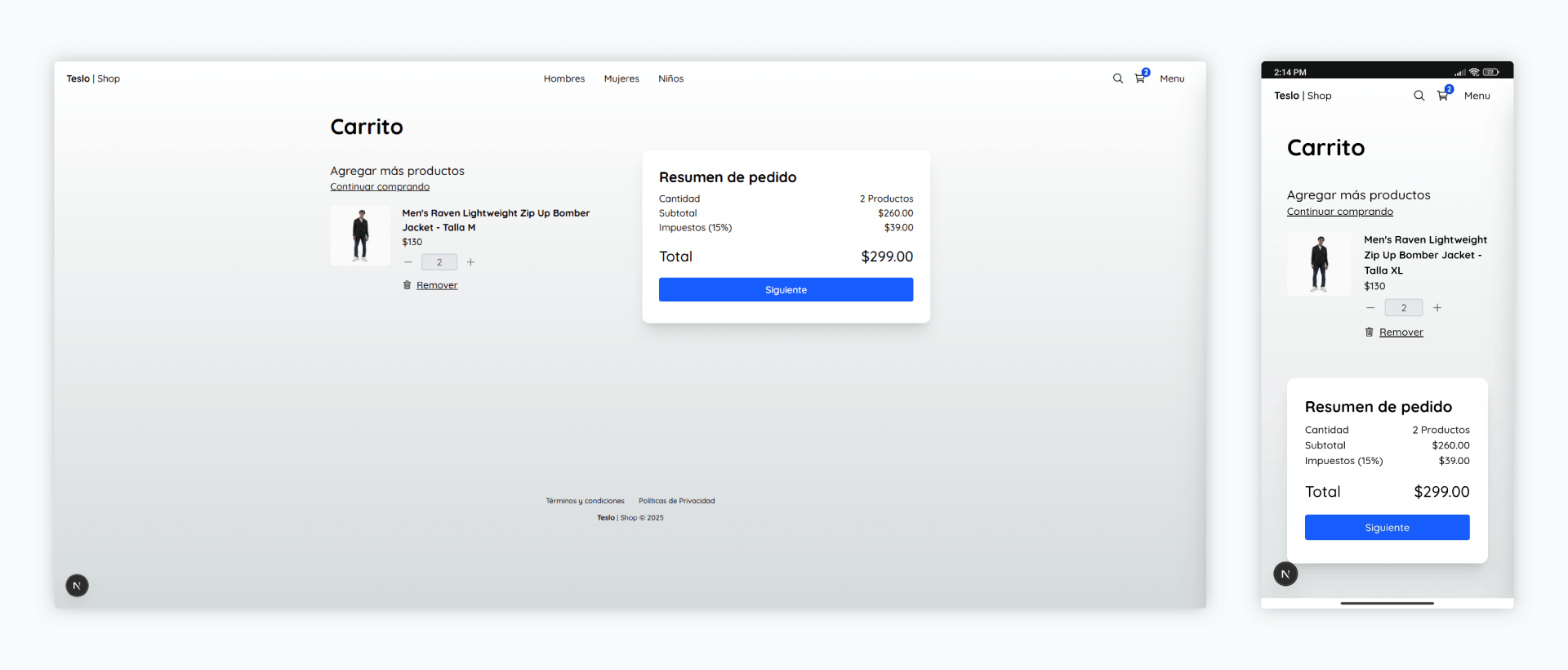Click the Talla M jacket thumbnail
1568x670 pixels.
click(360, 235)
